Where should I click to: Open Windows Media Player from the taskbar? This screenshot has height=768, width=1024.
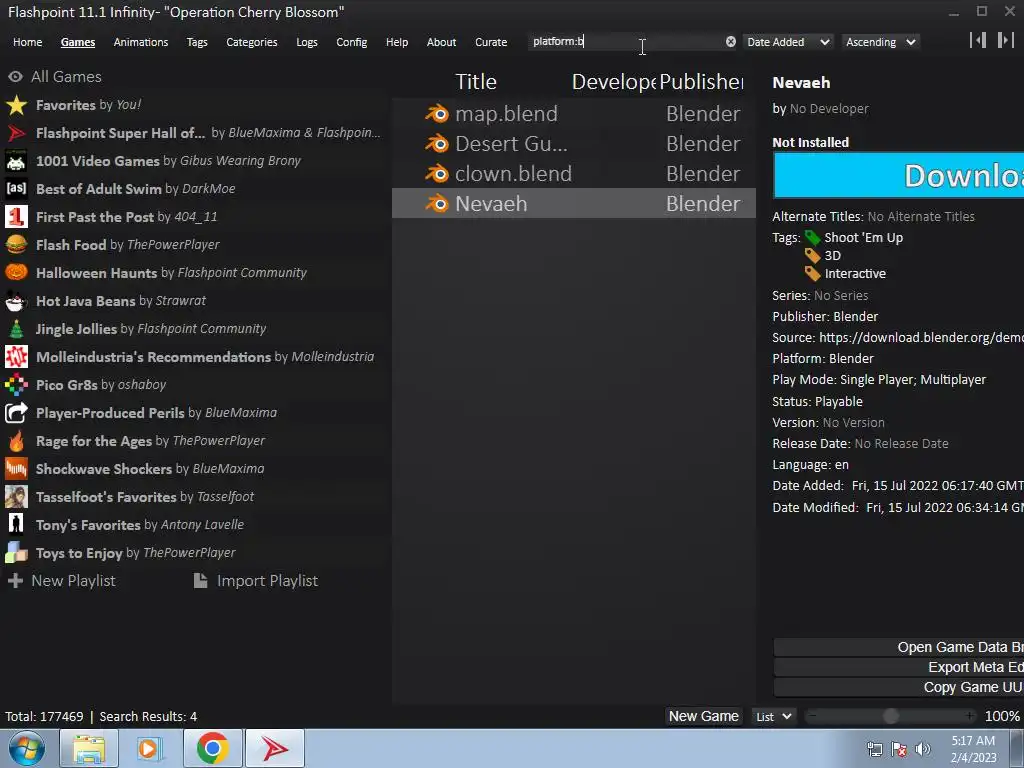click(x=148, y=748)
